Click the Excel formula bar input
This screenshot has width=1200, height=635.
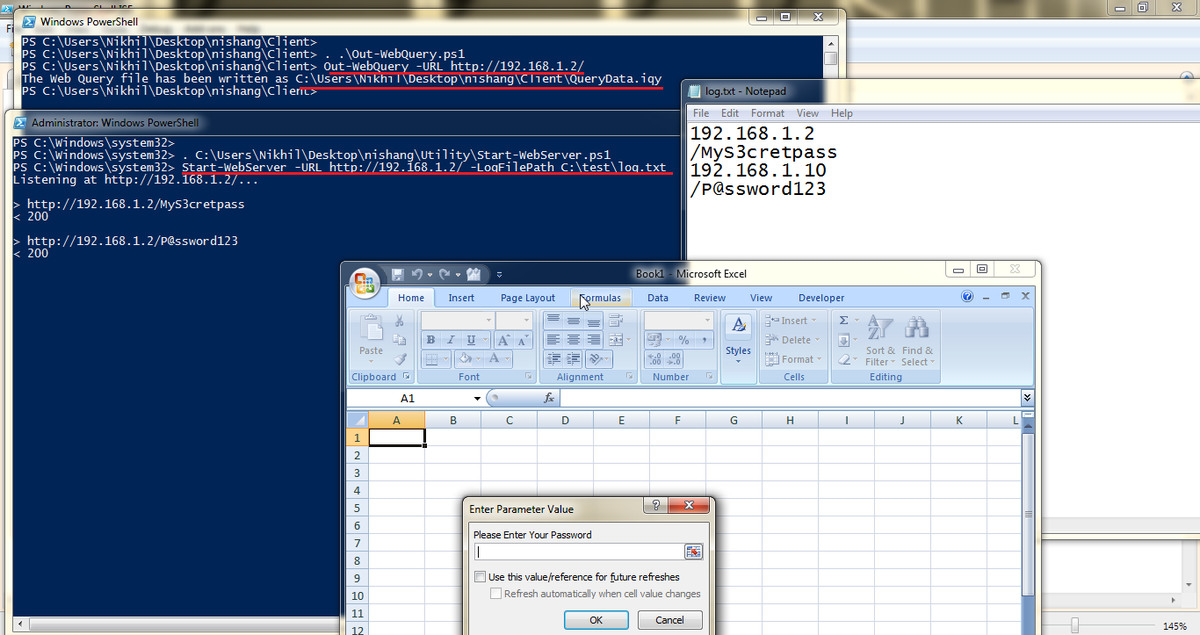pos(790,398)
